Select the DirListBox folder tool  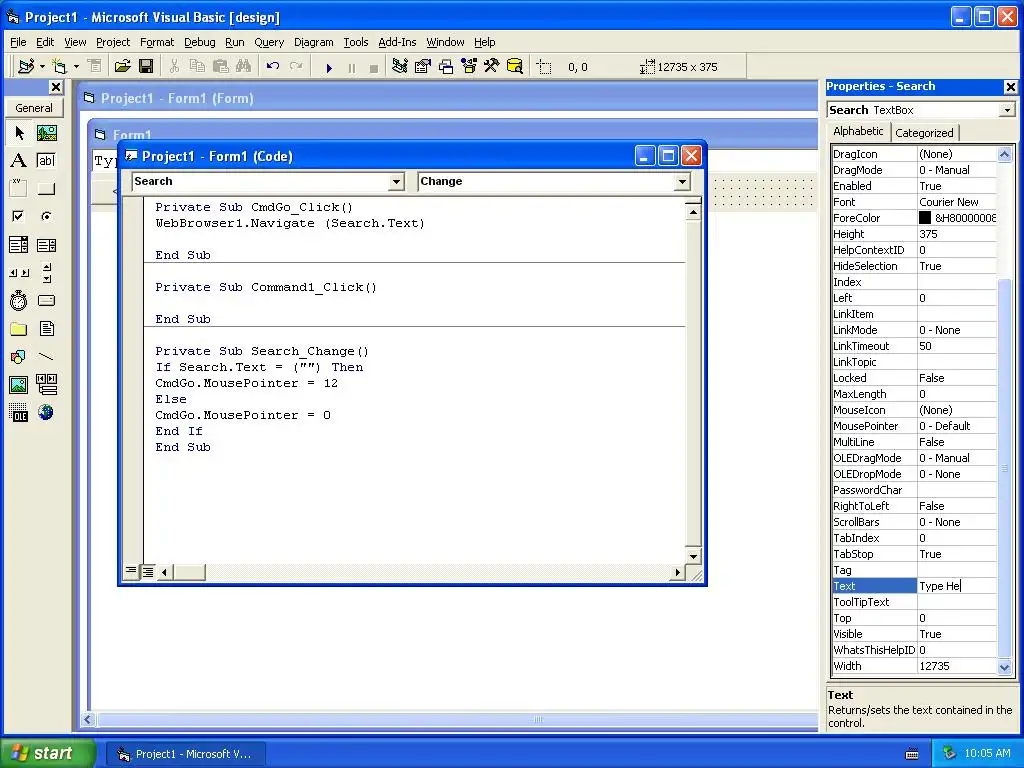(19, 328)
